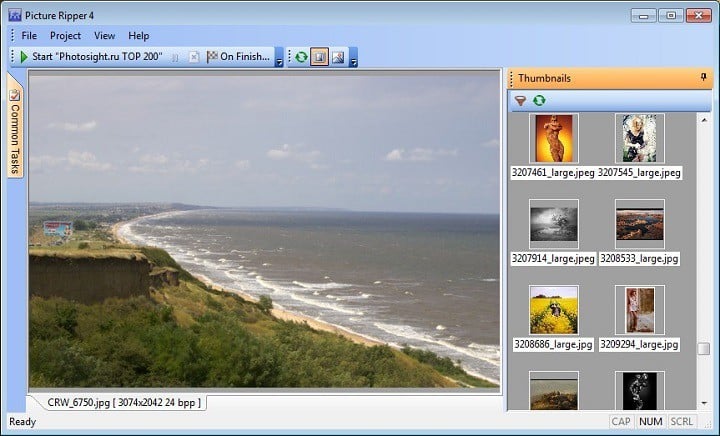Click the file name label 3207914_large.jpeg
Viewport: 720px width, 436px height.
point(553,258)
